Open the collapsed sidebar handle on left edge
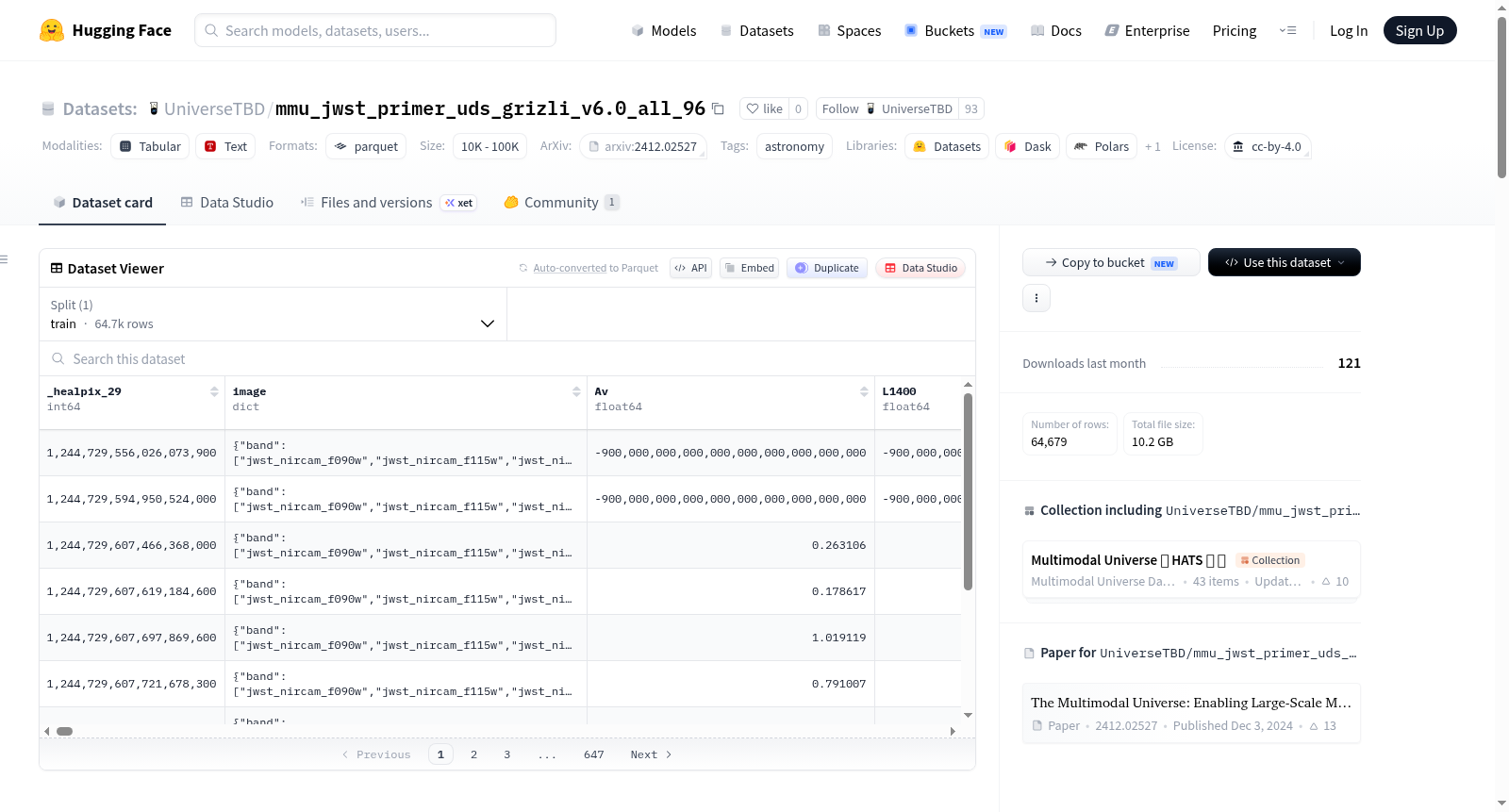 (x=4, y=259)
